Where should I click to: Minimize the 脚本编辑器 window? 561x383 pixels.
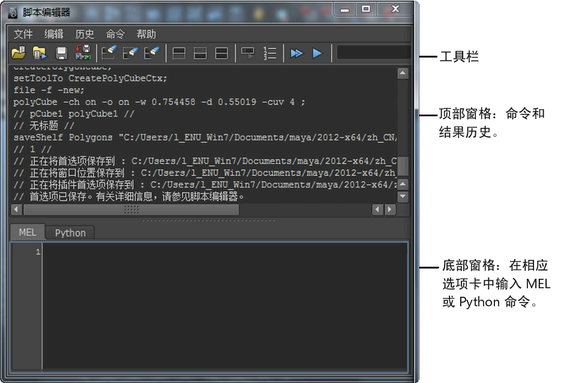[x=345, y=10]
